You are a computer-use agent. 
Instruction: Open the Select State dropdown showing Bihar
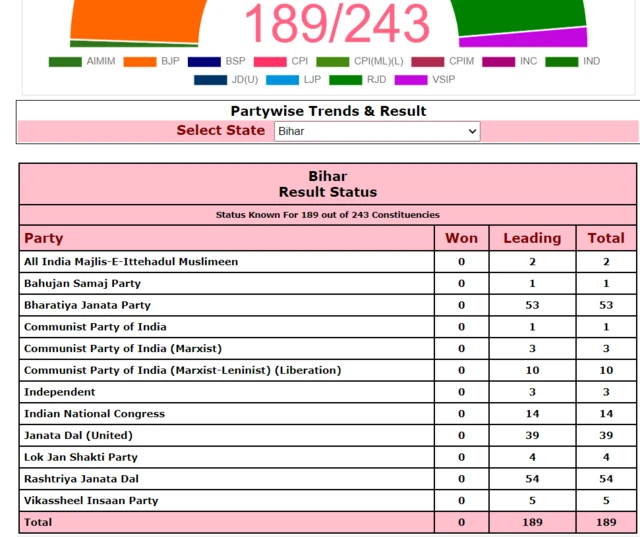coord(377,131)
